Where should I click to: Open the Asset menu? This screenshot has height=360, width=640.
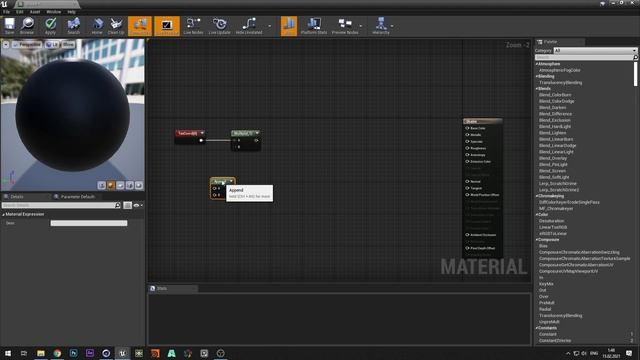[35, 12]
